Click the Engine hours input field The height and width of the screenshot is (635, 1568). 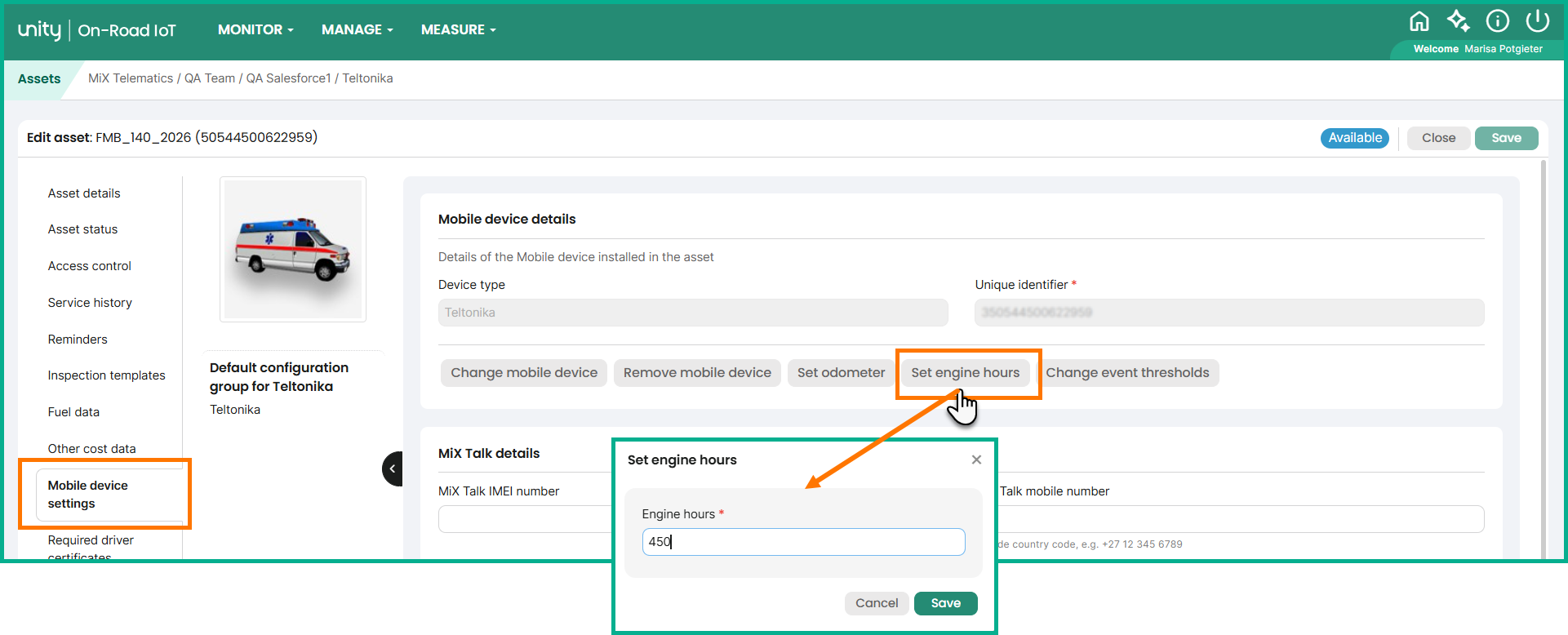click(803, 542)
